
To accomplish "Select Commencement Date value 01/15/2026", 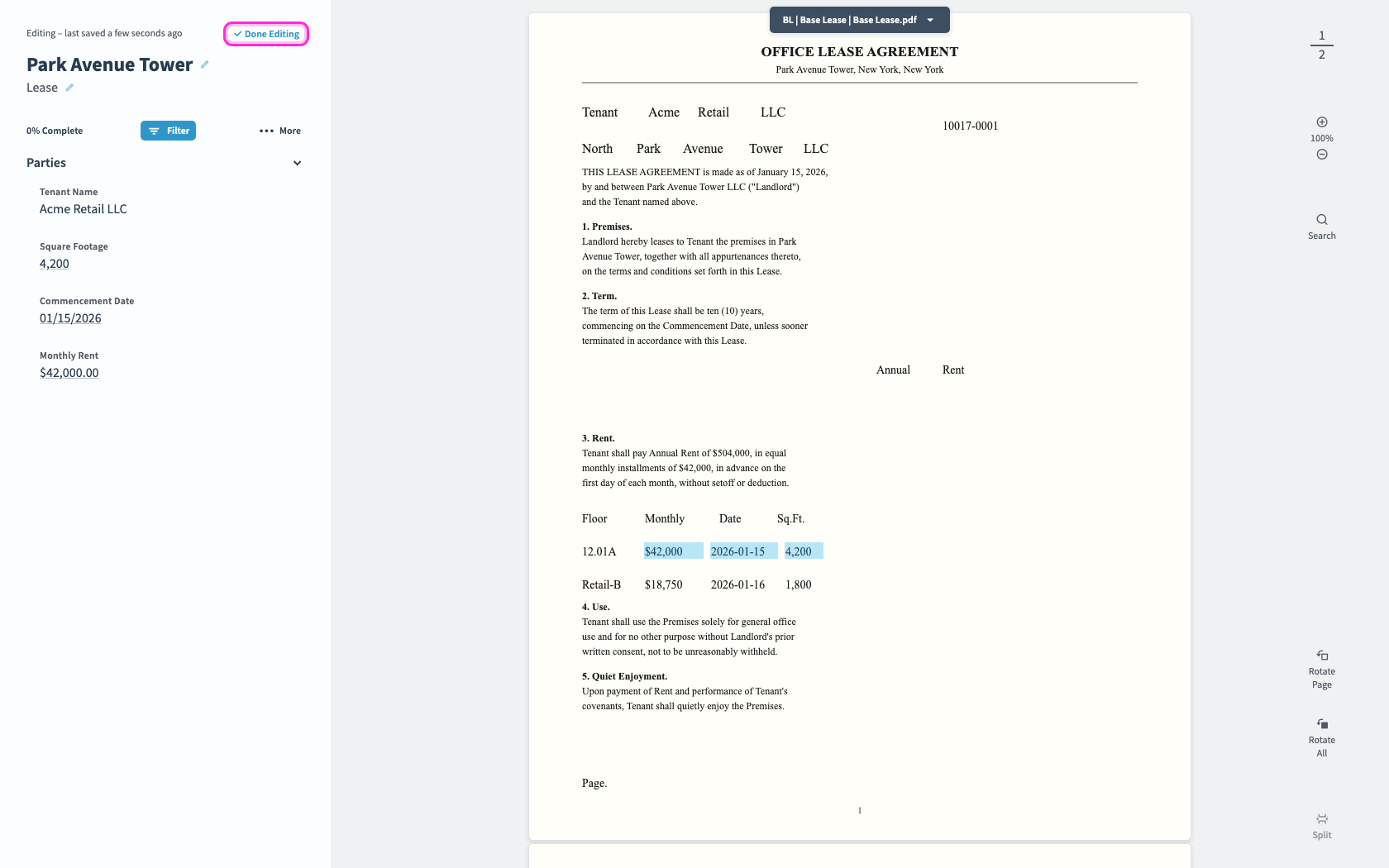I will pyautogui.click(x=70, y=318).
